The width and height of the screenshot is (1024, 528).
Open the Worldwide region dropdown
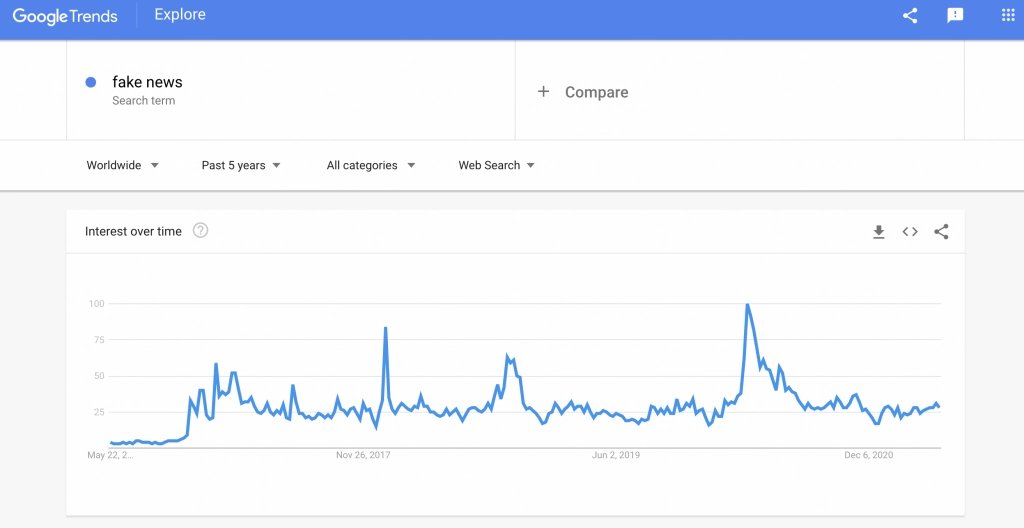click(x=123, y=165)
